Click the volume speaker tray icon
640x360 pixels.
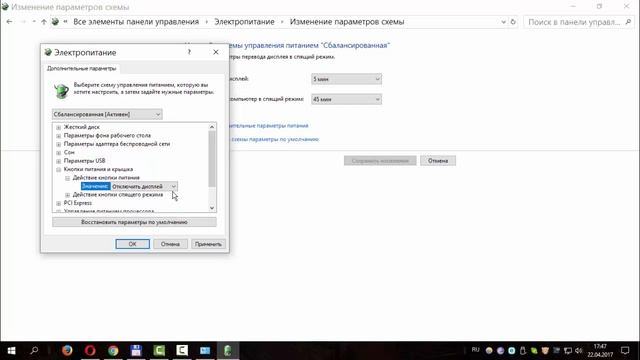pos(578,351)
